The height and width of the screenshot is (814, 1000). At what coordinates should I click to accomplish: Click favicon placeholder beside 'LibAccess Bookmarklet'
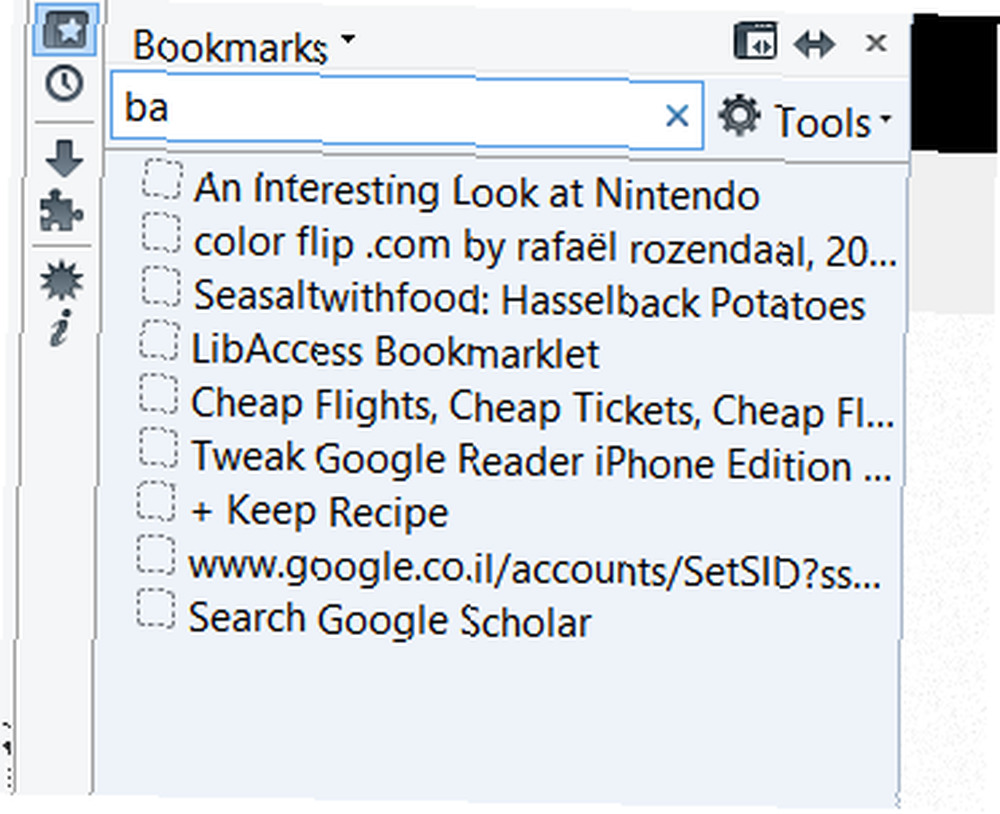[x=159, y=339]
